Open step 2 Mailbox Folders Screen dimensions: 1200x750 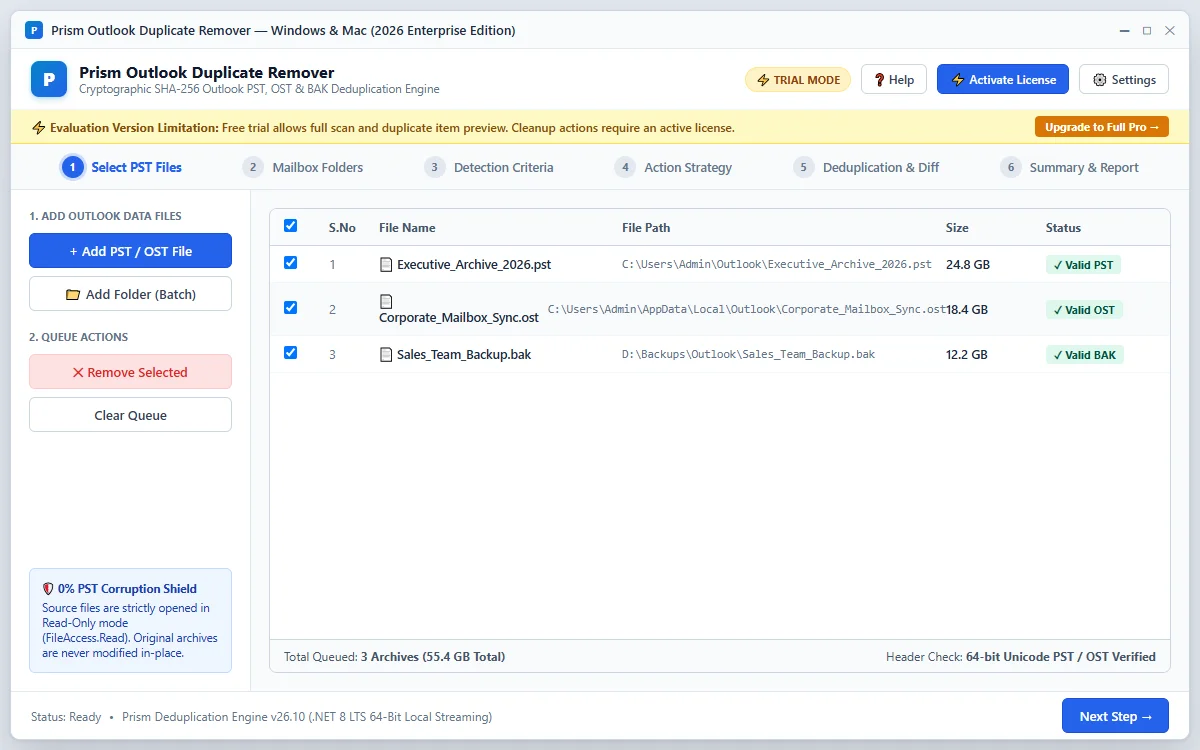pos(303,167)
